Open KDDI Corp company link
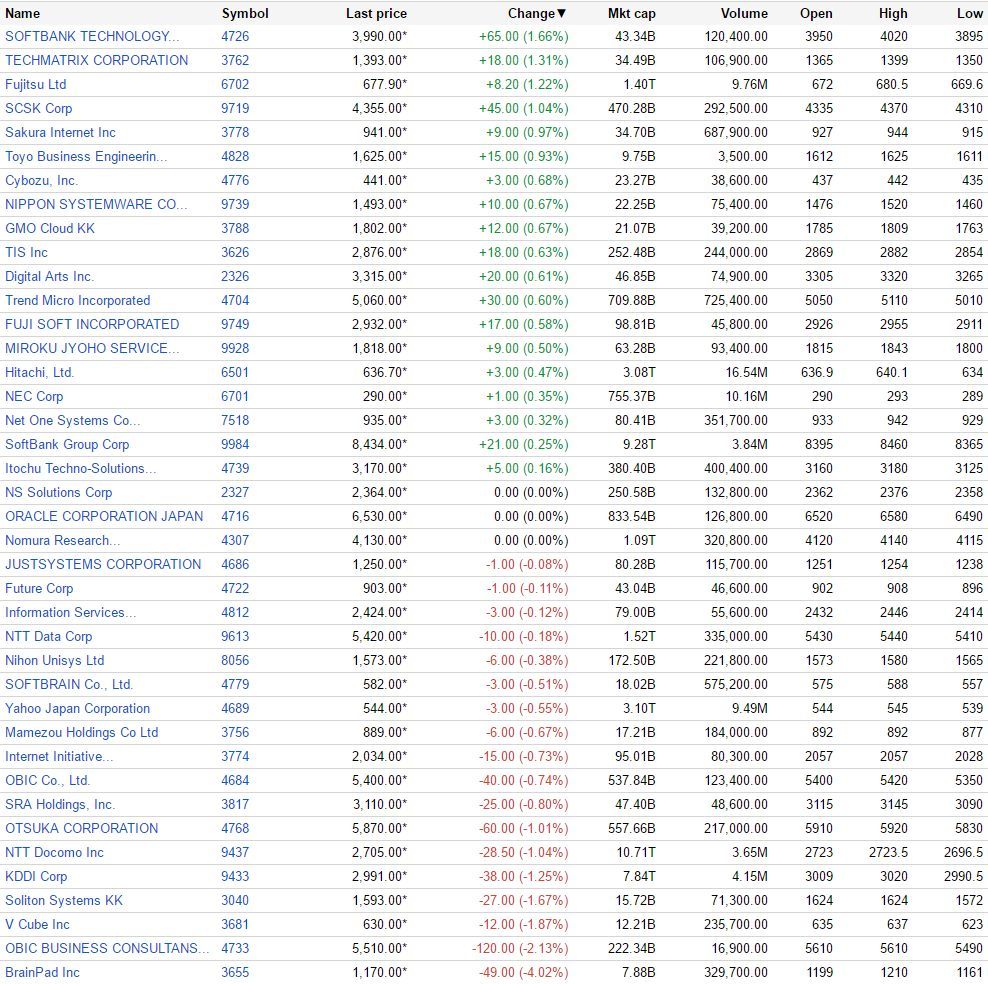 36,876
